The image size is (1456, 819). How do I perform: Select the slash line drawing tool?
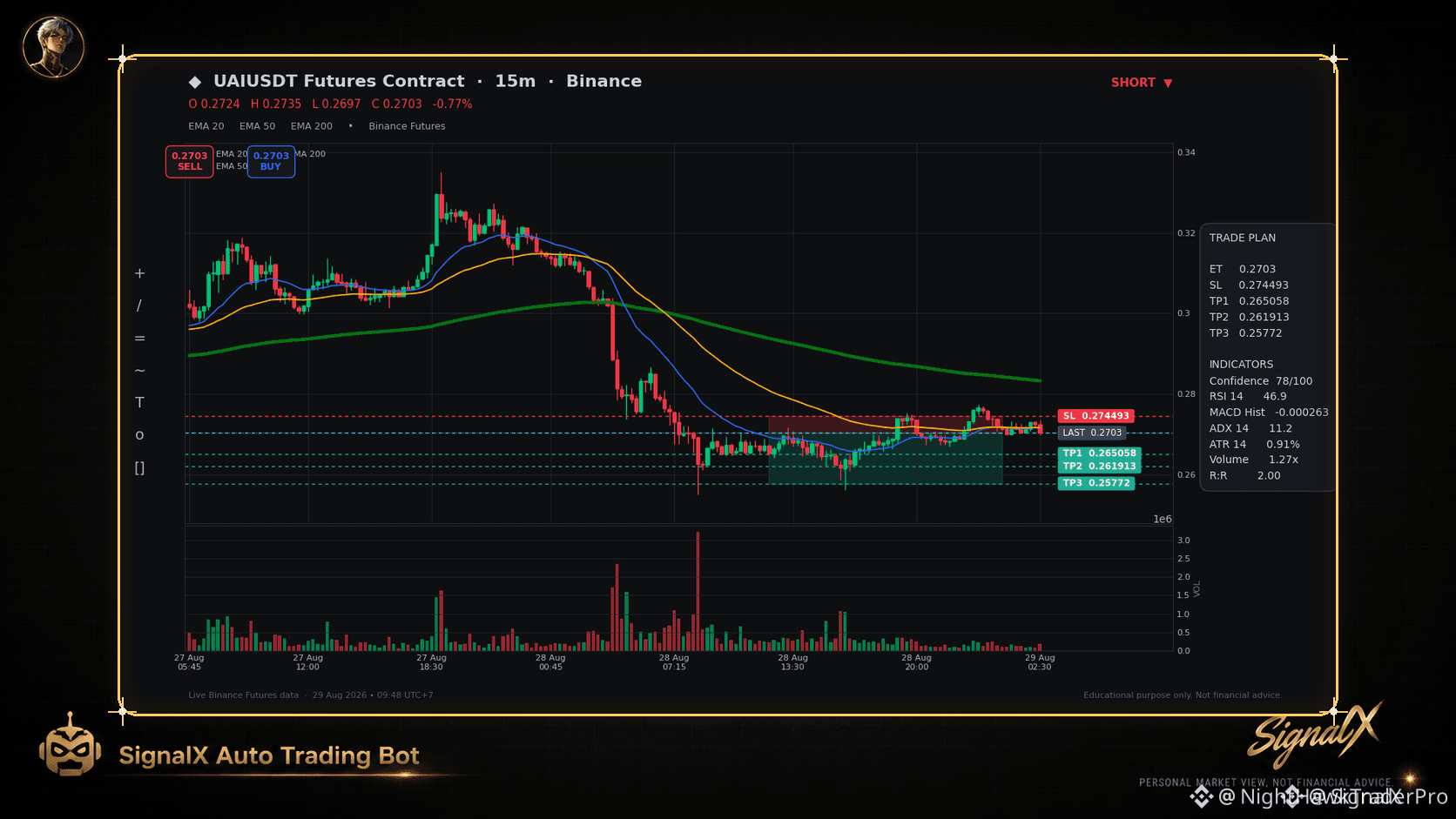point(139,305)
